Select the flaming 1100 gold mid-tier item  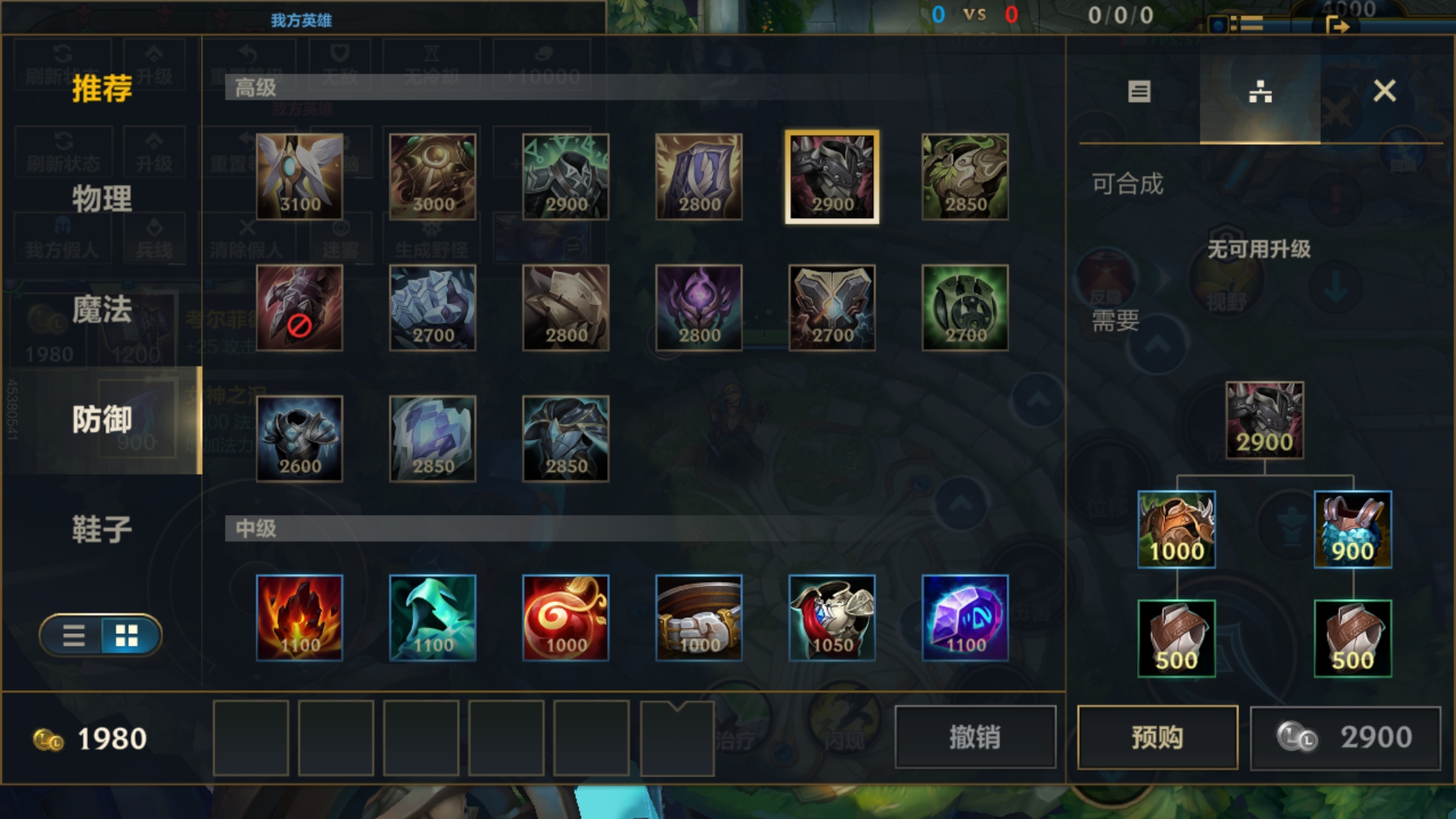pos(300,617)
